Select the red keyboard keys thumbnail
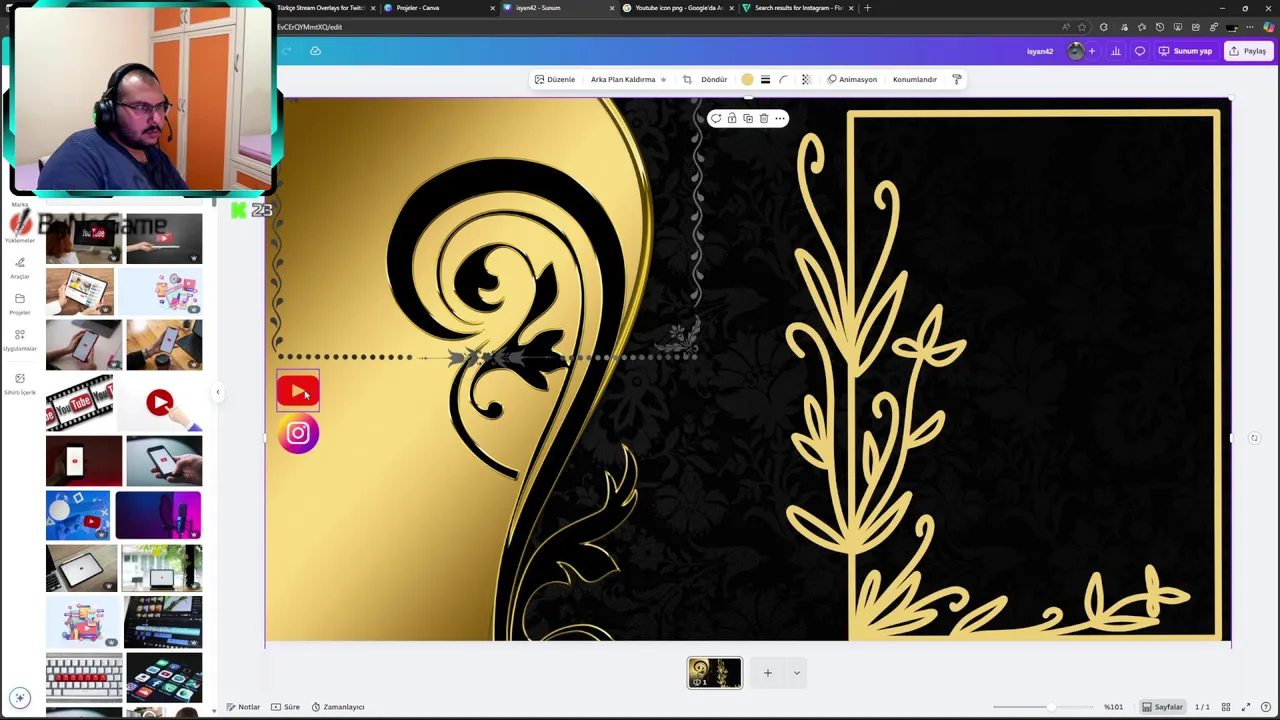This screenshot has width=1280, height=720. (x=84, y=677)
